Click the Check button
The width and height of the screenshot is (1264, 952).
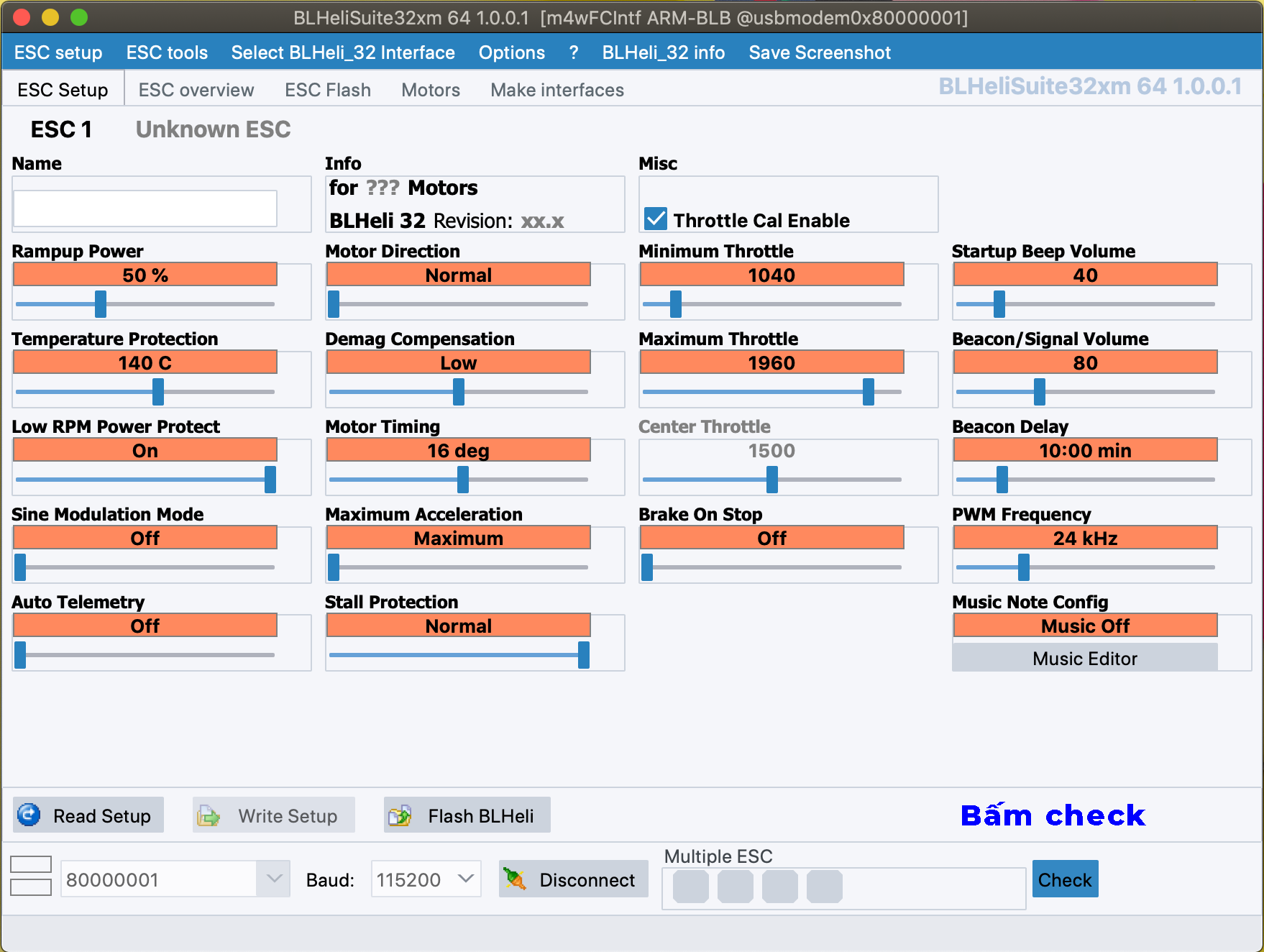(1065, 879)
